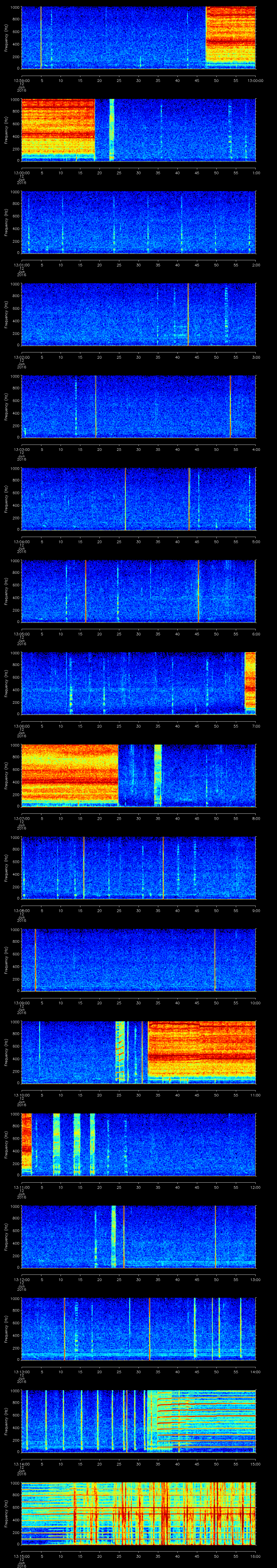Click the spectrogram panel beginning 13:04:00
Viewport: 277px width, 1568px height.
(x=138, y=499)
